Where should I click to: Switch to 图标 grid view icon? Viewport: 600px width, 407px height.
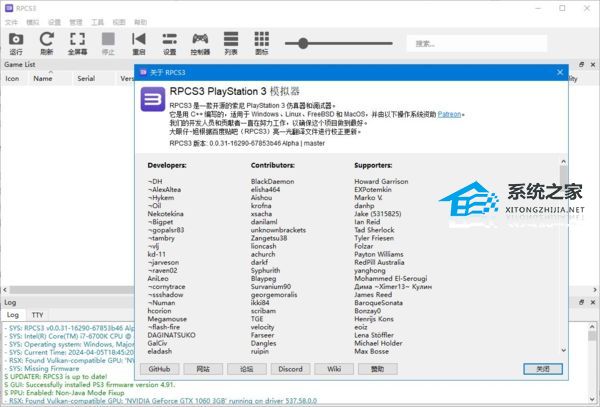point(262,43)
